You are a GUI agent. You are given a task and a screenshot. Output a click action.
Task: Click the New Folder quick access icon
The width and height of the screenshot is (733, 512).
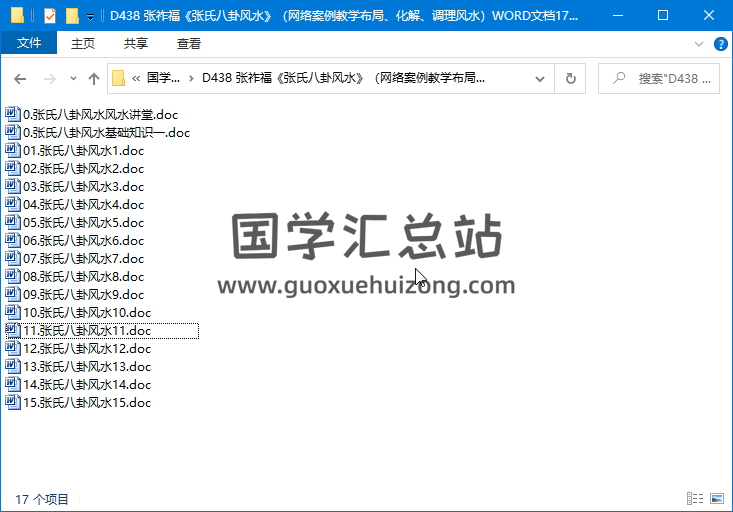[x=72, y=15]
